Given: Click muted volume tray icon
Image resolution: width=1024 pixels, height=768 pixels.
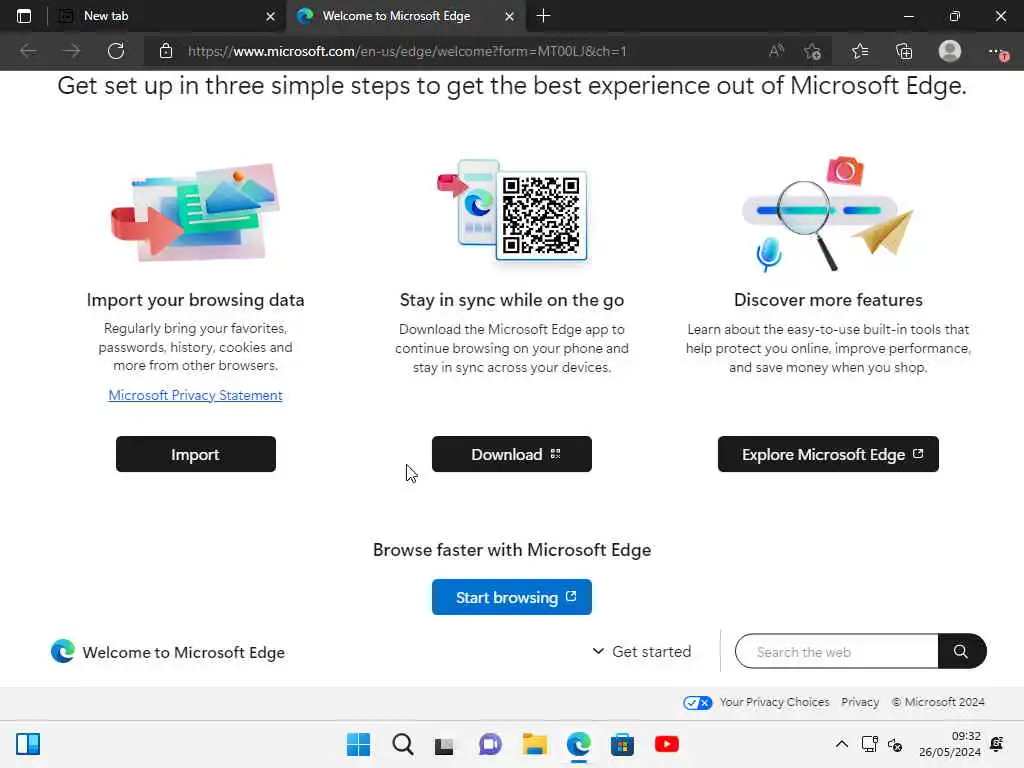Looking at the screenshot, I should pyautogui.click(x=895, y=744).
